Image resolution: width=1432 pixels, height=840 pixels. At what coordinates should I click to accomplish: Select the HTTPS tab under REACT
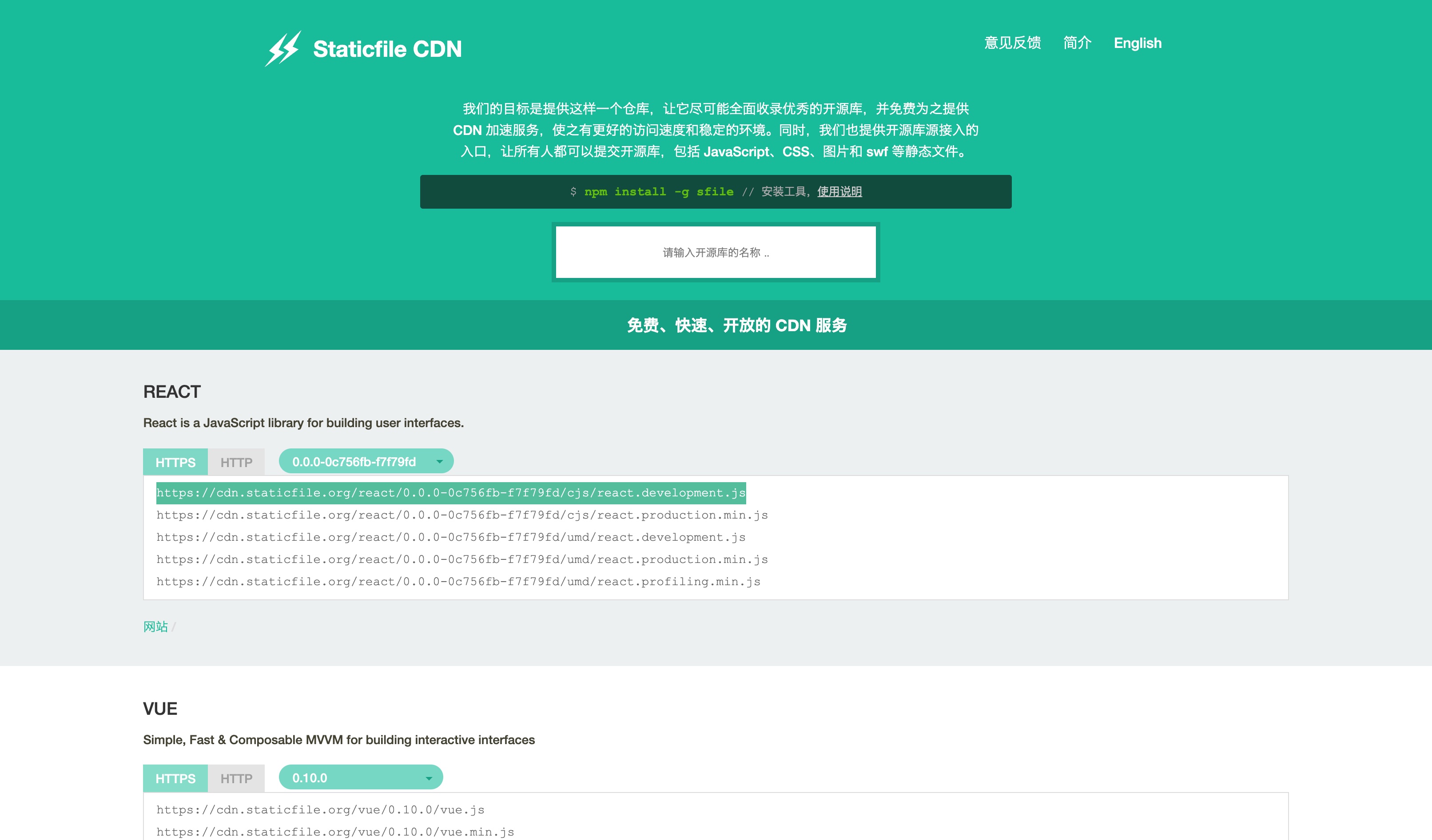[x=175, y=462]
